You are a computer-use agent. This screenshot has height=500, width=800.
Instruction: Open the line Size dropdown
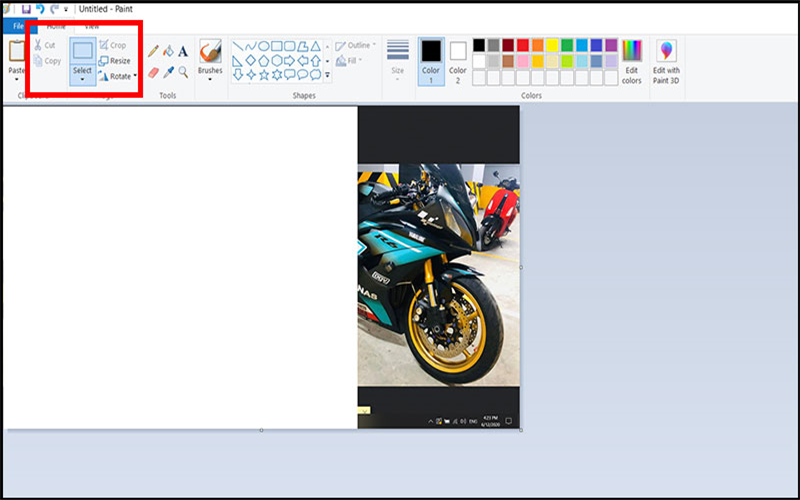click(x=397, y=60)
